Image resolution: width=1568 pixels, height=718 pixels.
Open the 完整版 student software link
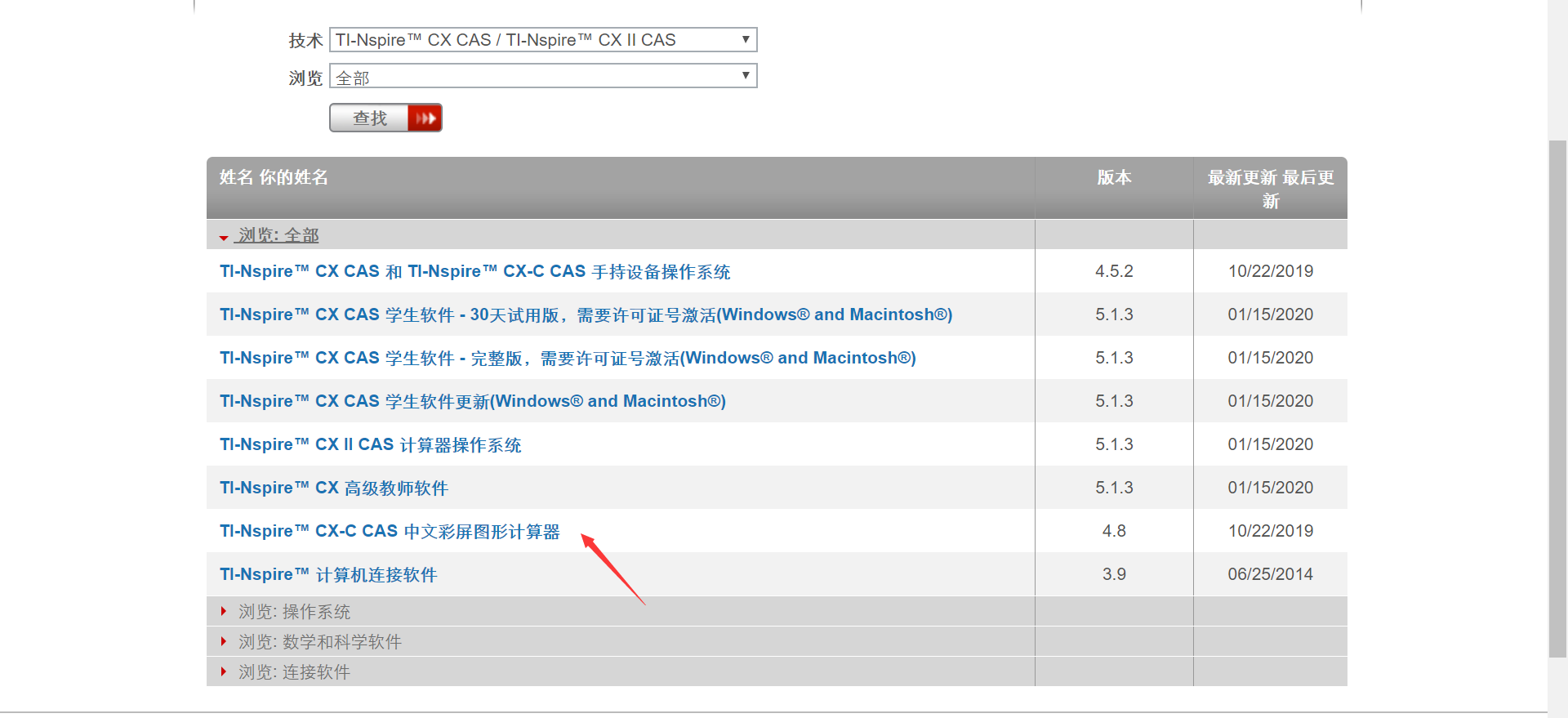pyautogui.click(x=568, y=358)
